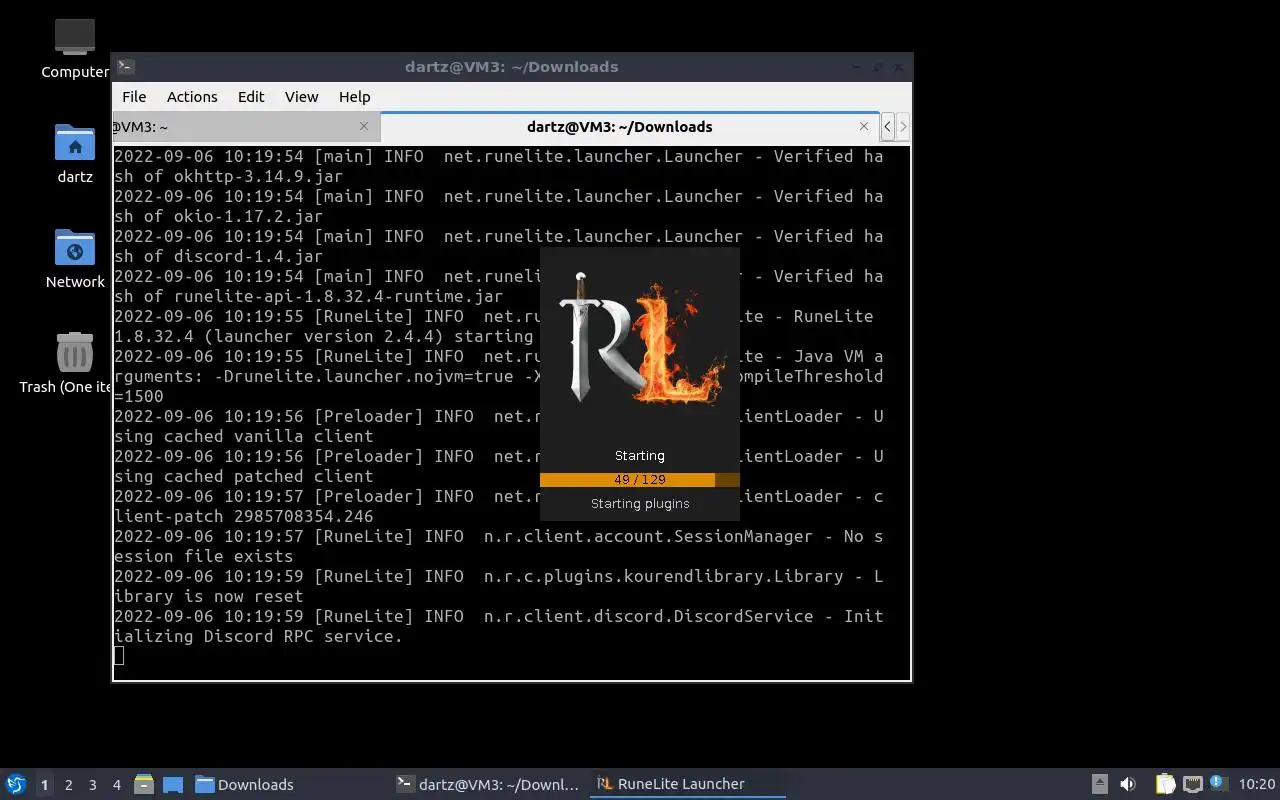Open the volume control tray icon
Screen dimensions: 1280x800
(1128, 784)
